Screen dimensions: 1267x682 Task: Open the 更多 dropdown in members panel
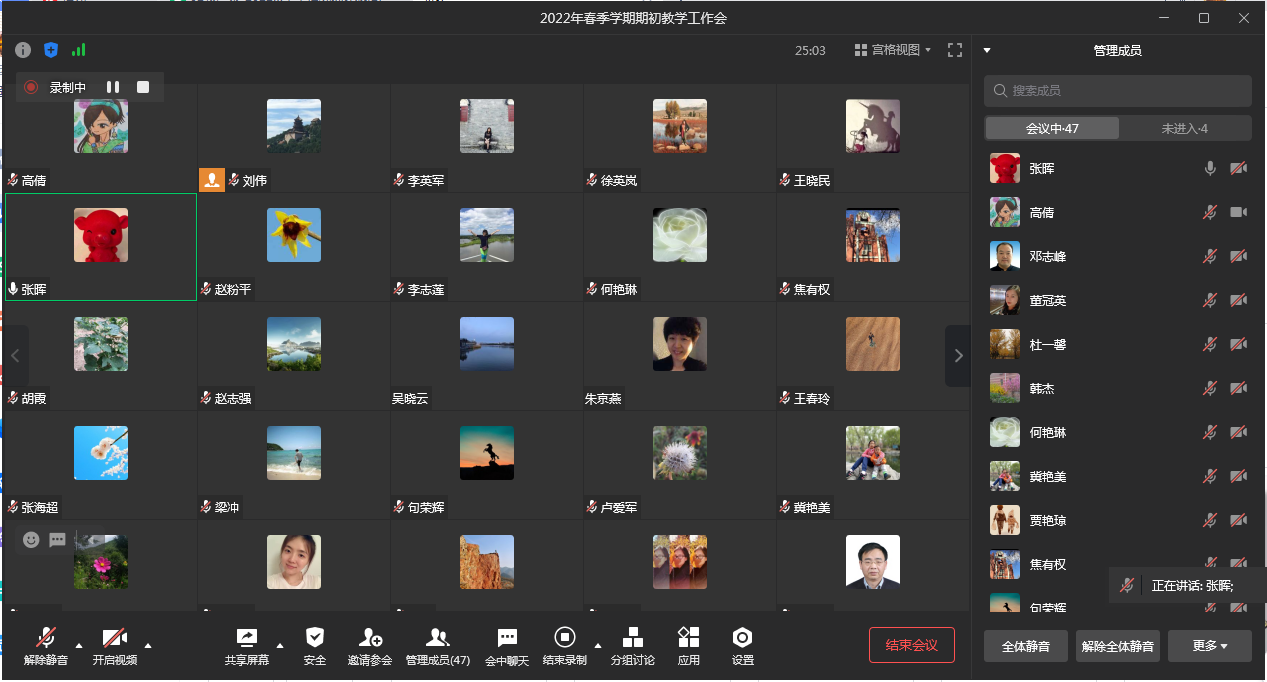(1209, 646)
